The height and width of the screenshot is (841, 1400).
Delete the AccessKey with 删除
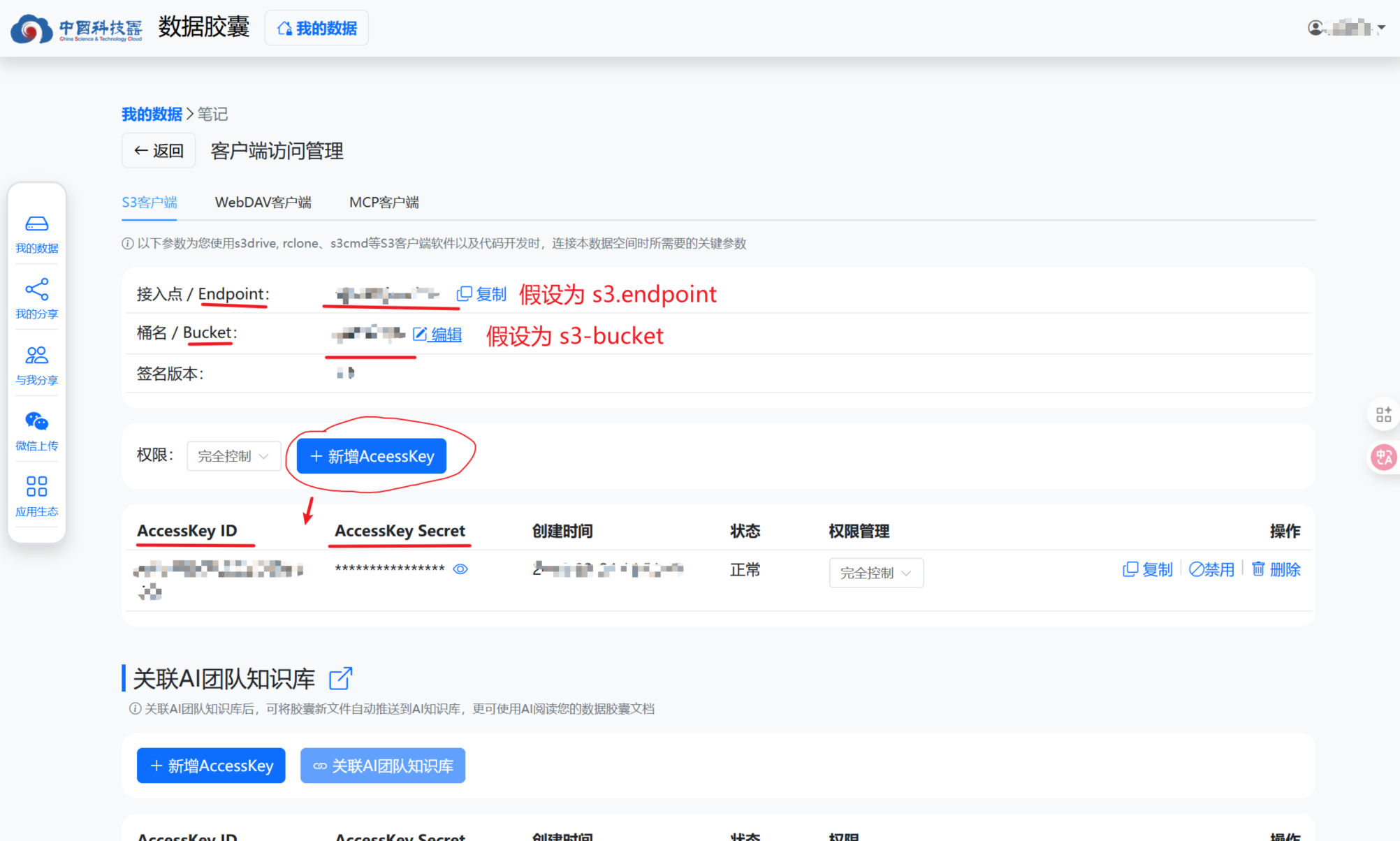point(1276,569)
